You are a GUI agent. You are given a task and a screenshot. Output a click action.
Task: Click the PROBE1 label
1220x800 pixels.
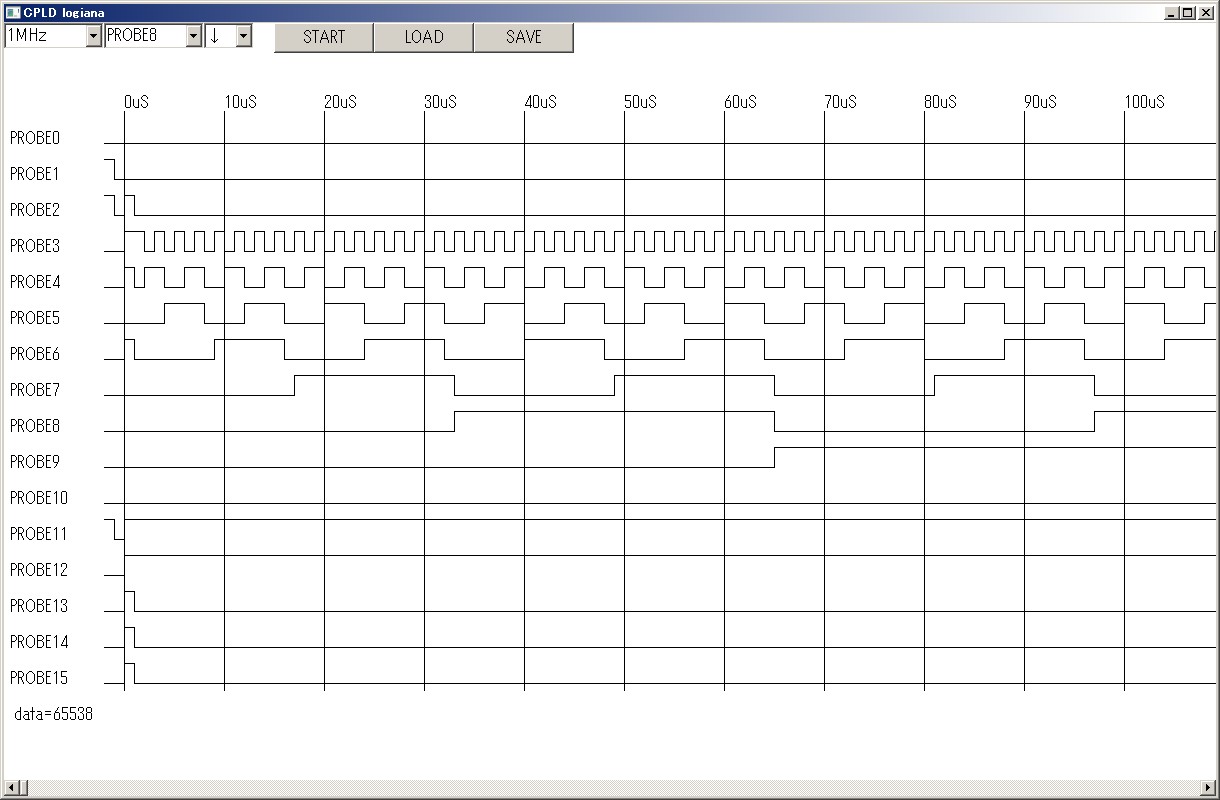35,174
